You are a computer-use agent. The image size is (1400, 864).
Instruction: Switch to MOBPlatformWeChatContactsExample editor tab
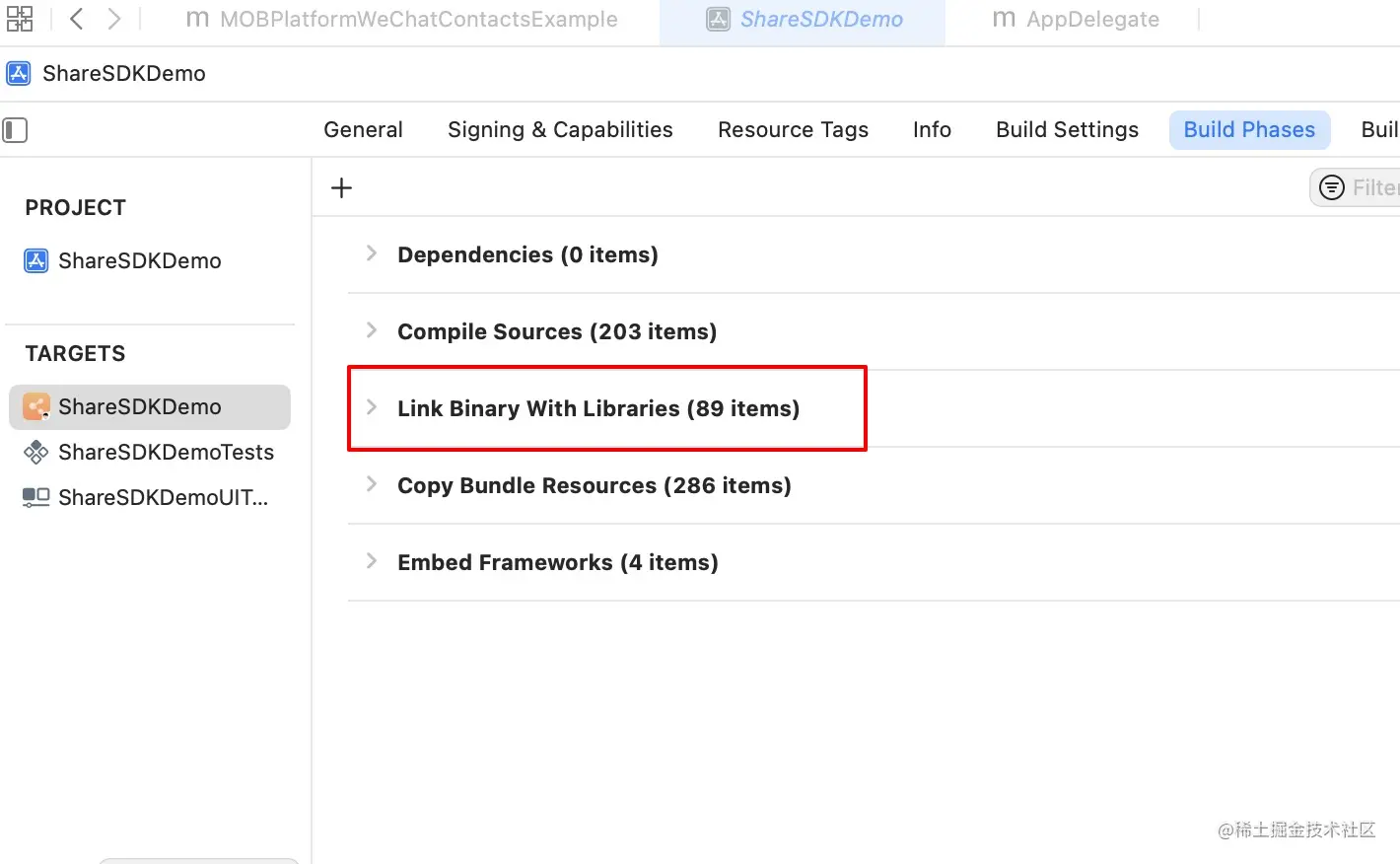401,20
